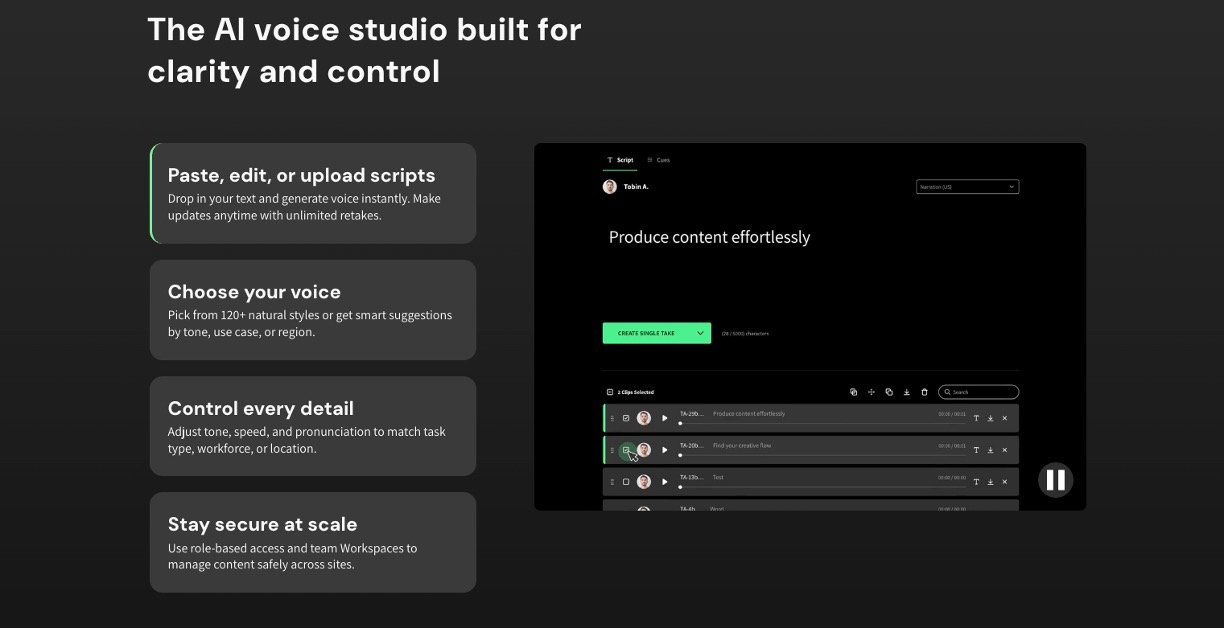Download the 'Test' clip
This screenshot has height=628, width=1224.
click(x=990, y=482)
